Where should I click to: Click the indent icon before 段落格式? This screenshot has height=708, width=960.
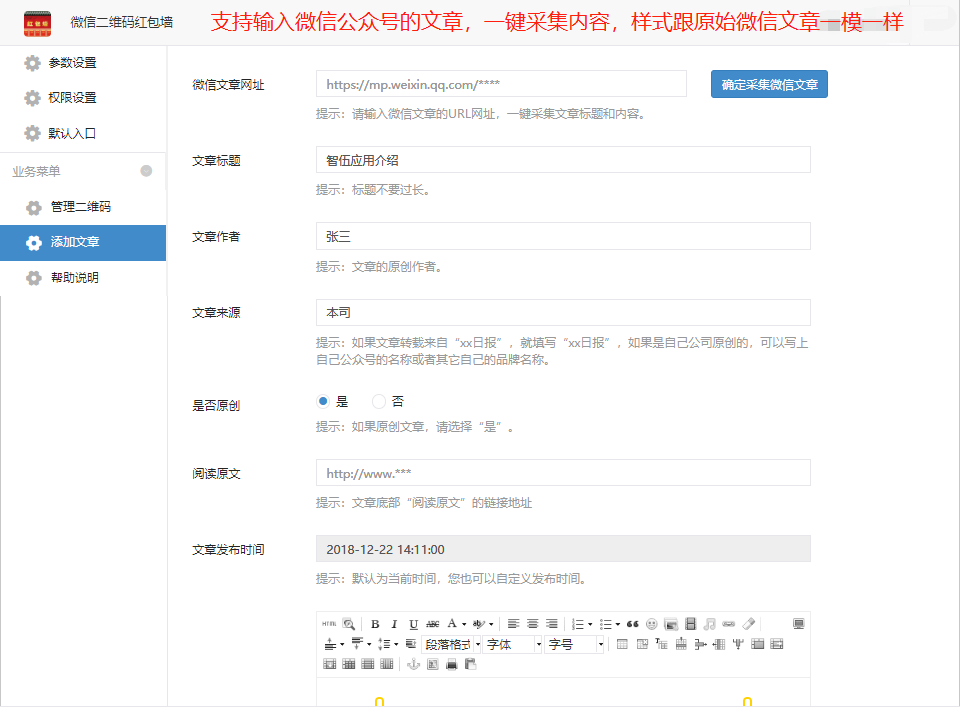411,644
